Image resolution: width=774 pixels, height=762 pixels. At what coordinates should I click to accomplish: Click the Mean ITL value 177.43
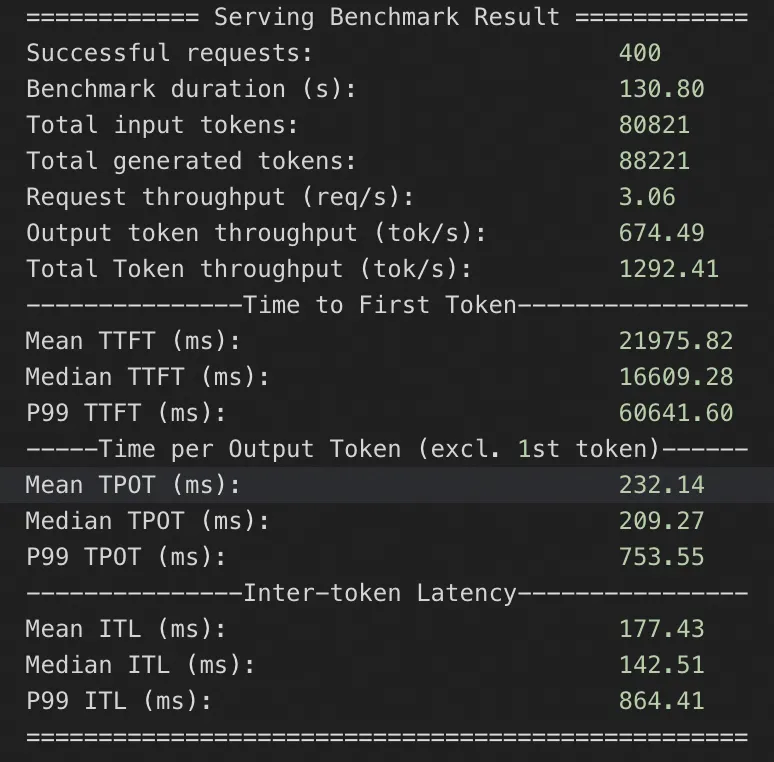661,629
